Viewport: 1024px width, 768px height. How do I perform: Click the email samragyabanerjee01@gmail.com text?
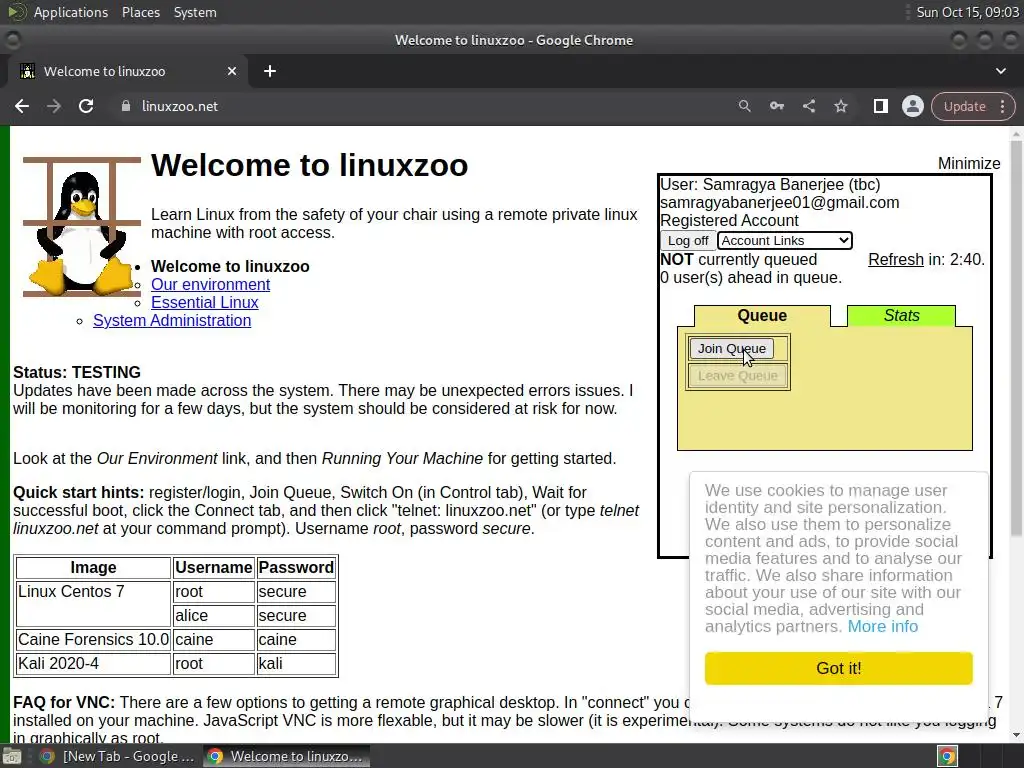(x=780, y=202)
